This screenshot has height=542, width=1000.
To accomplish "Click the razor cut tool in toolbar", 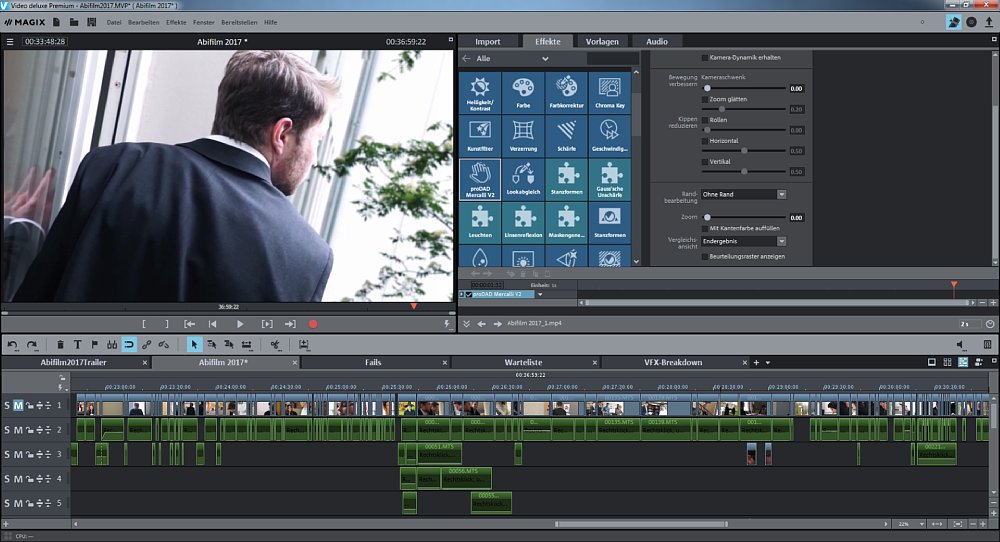I will [x=275, y=344].
